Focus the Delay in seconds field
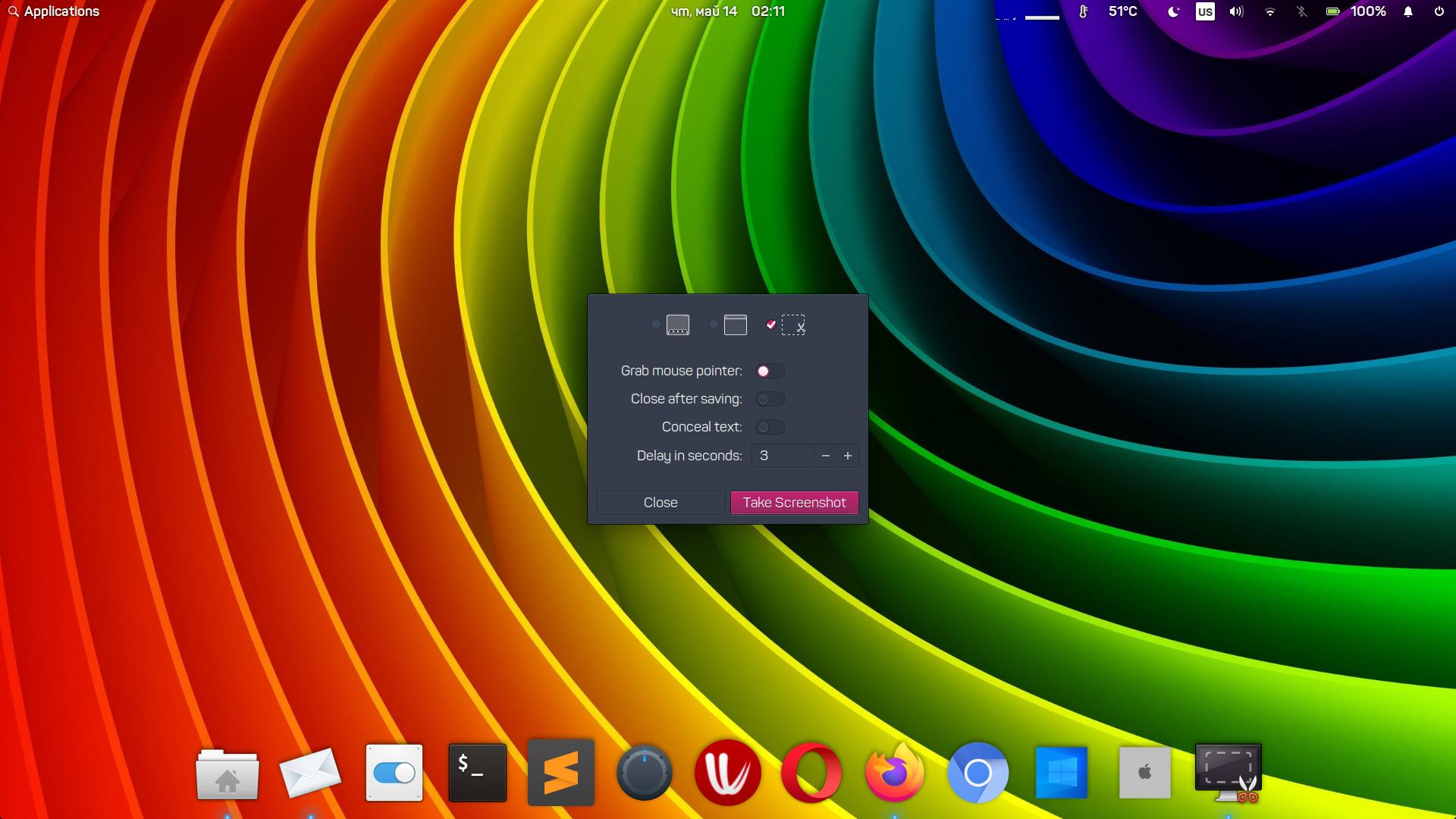 783,456
